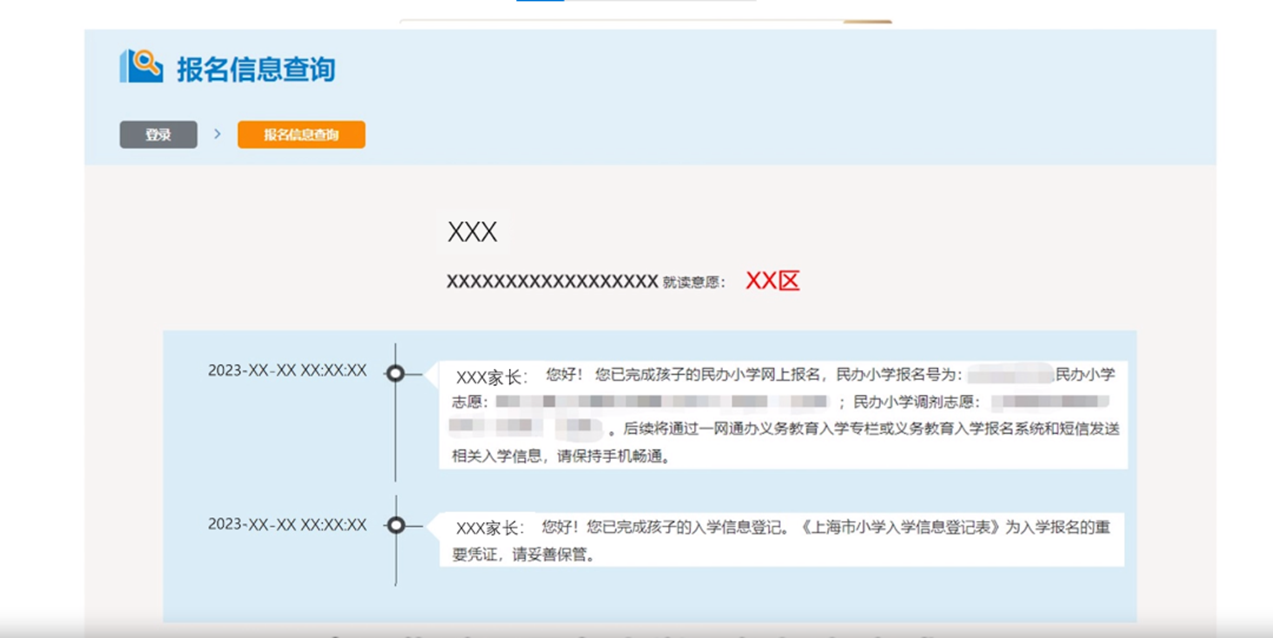Click the first 2023-XX-XX timestamp
Screen dimensions: 1273x638
287,371
